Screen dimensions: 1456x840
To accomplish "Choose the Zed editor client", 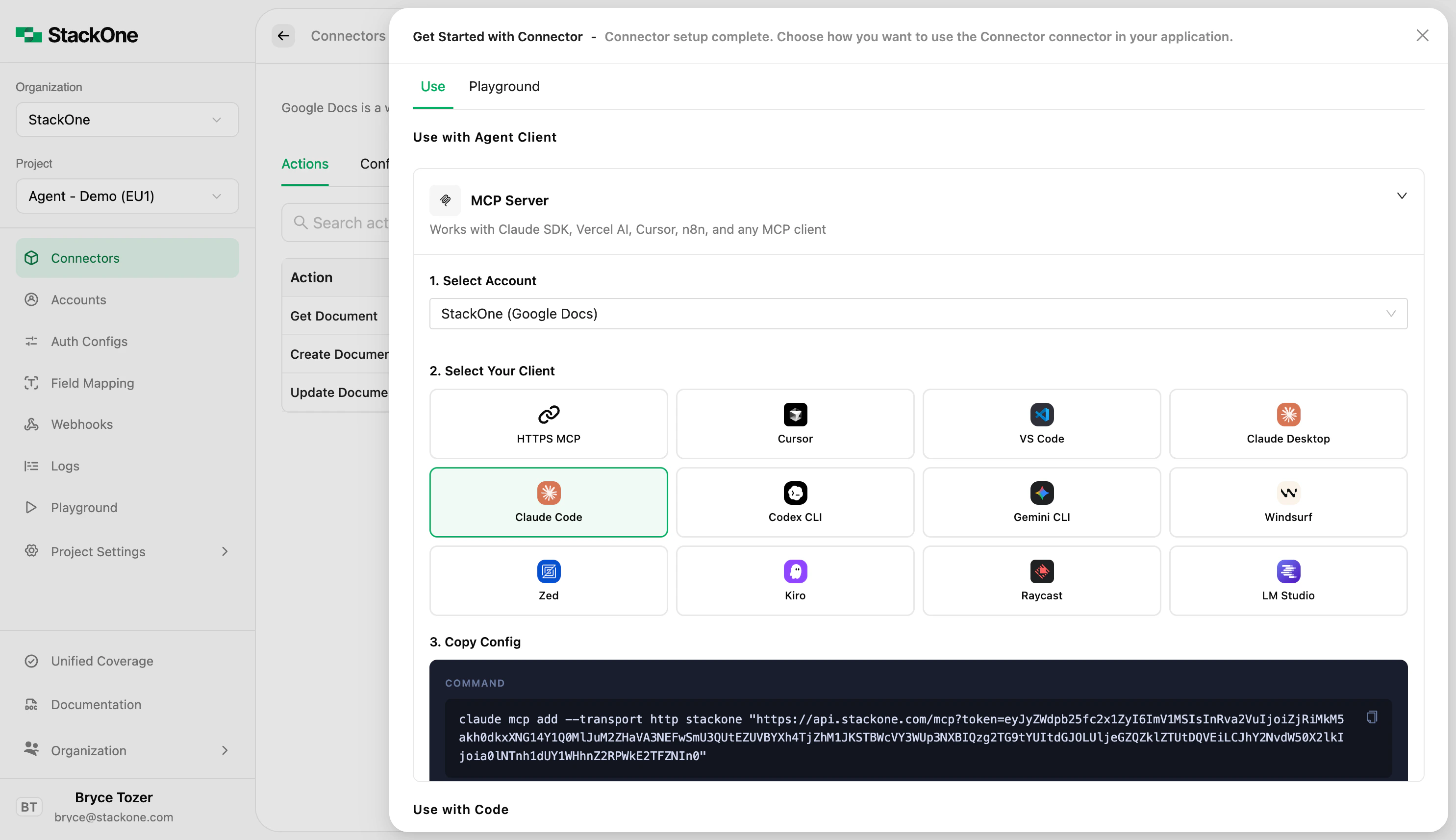I will click(x=548, y=580).
